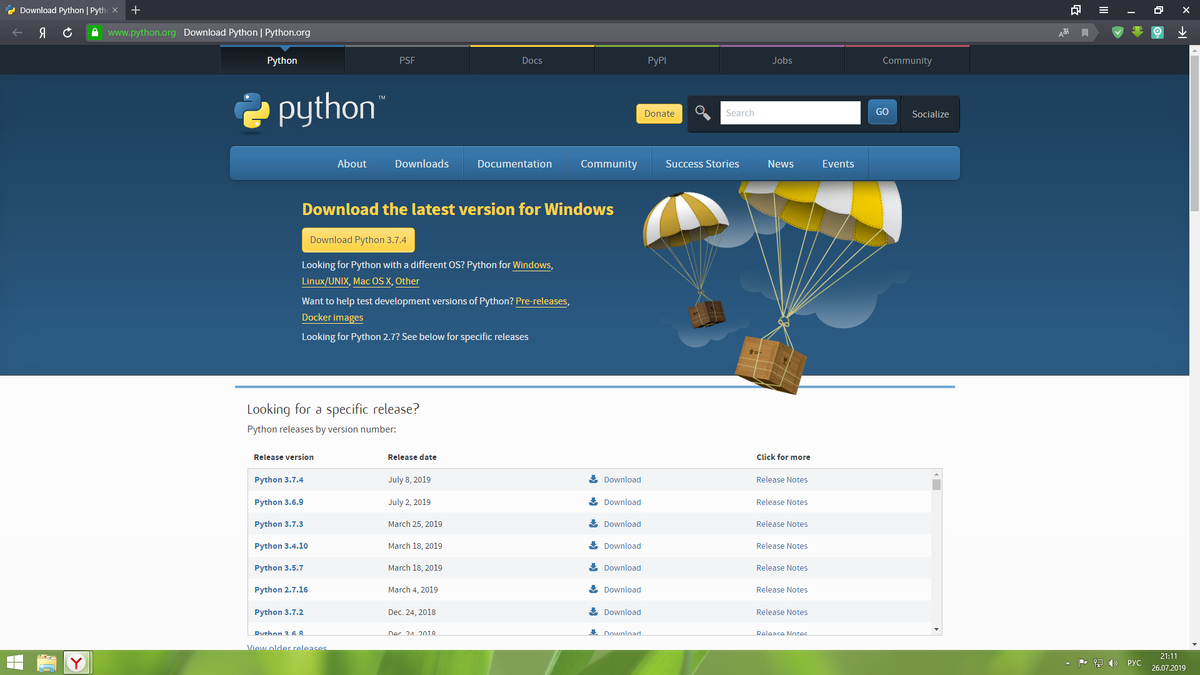The height and width of the screenshot is (675, 1200).
Task: Click release list scroll-down arrow
Action: click(937, 629)
